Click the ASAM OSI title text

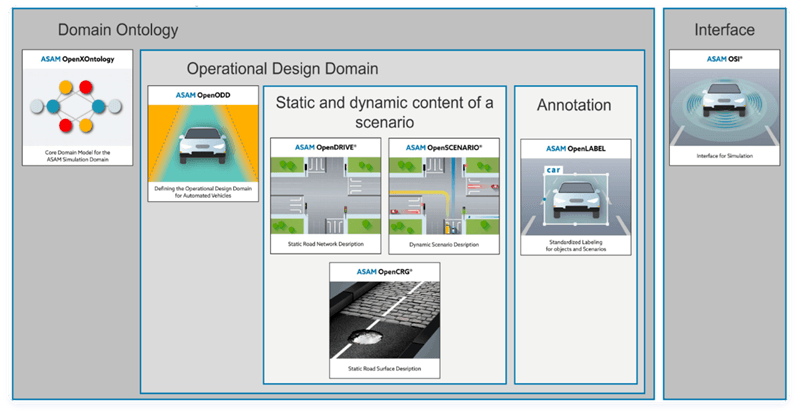coord(724,59)
